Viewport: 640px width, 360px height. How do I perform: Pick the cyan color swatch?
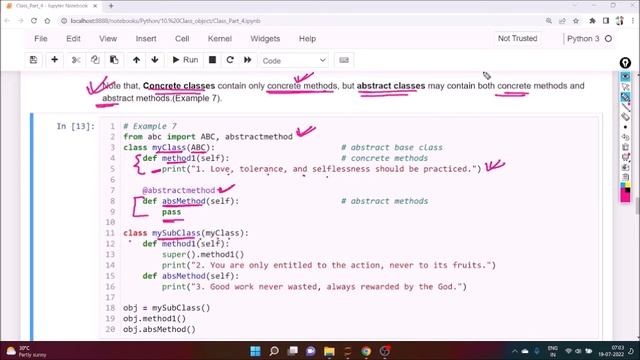(623, 185)
